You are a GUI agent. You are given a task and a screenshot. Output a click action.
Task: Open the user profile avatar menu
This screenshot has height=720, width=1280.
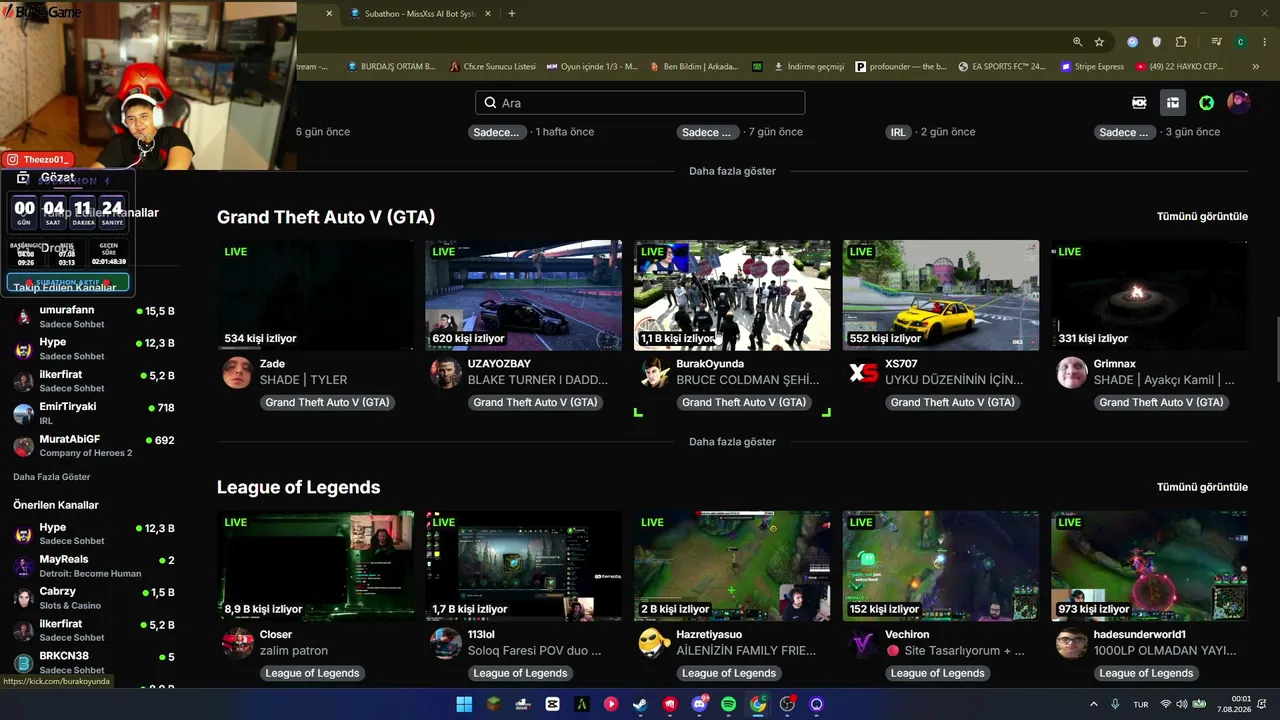coord(1239,103)
